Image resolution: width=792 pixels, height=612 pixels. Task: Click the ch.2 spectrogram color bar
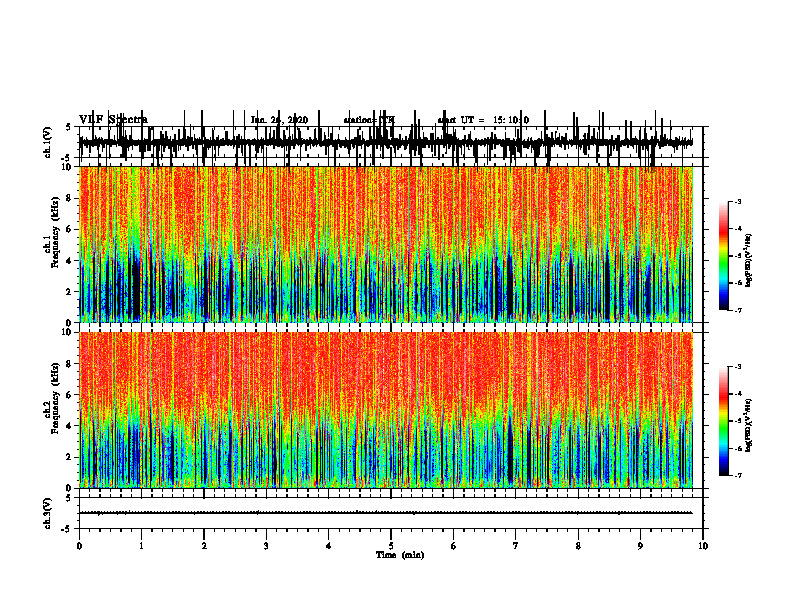point(724,421)
